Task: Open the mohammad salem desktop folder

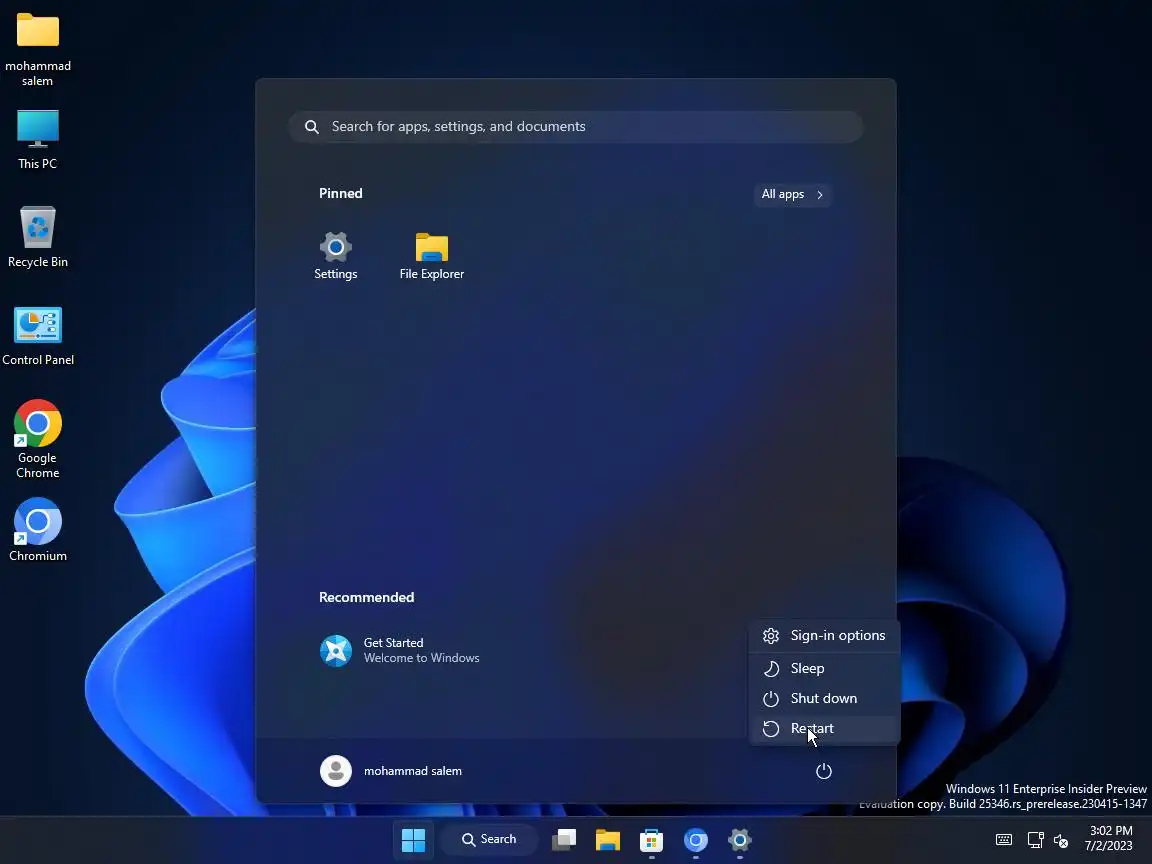Action: [37, 49]
